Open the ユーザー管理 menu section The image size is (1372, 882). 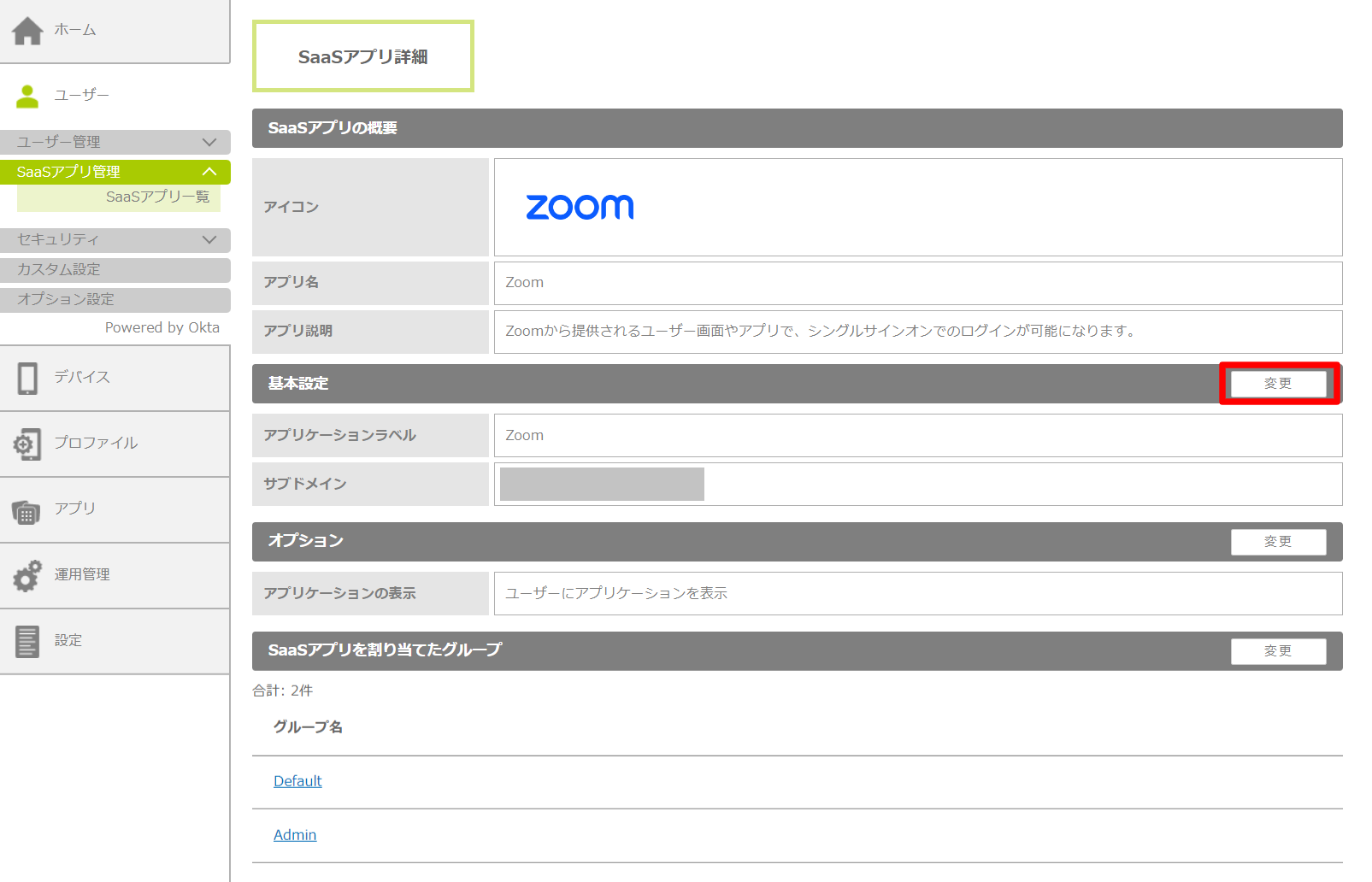115,142
